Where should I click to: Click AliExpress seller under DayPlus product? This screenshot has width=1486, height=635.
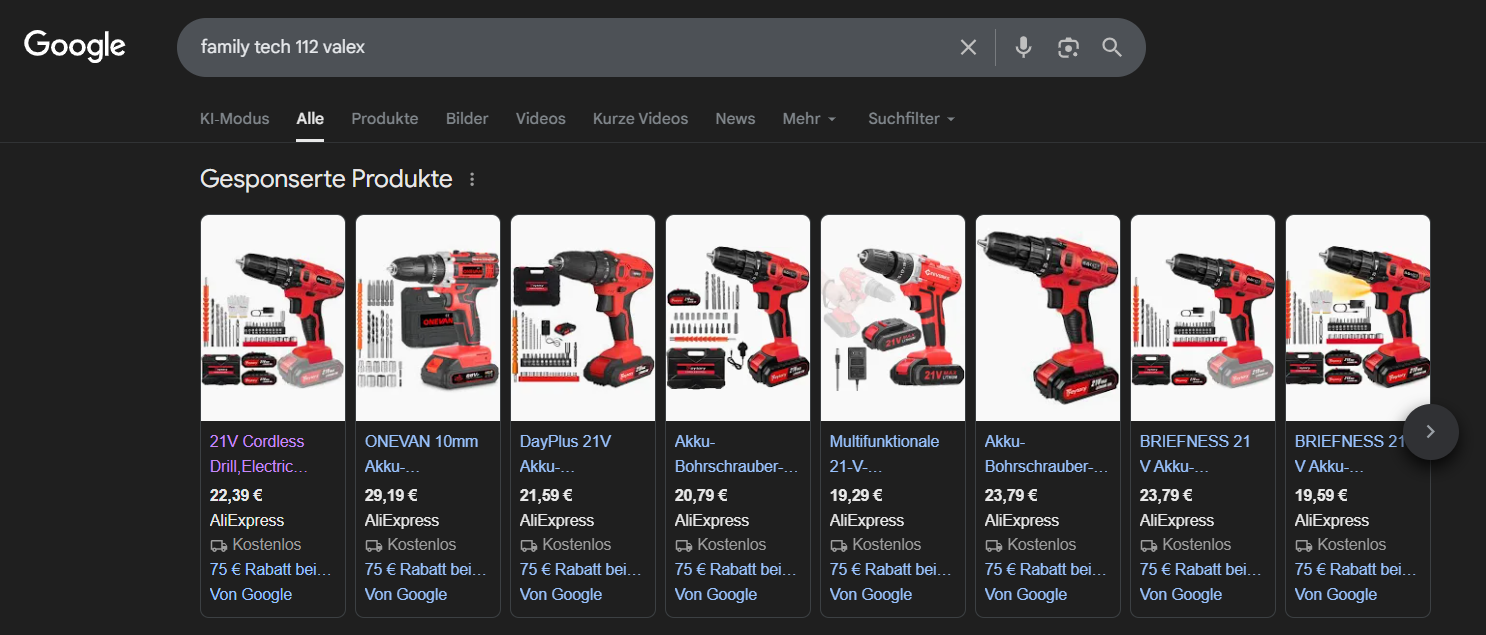[x=557, y=520]
